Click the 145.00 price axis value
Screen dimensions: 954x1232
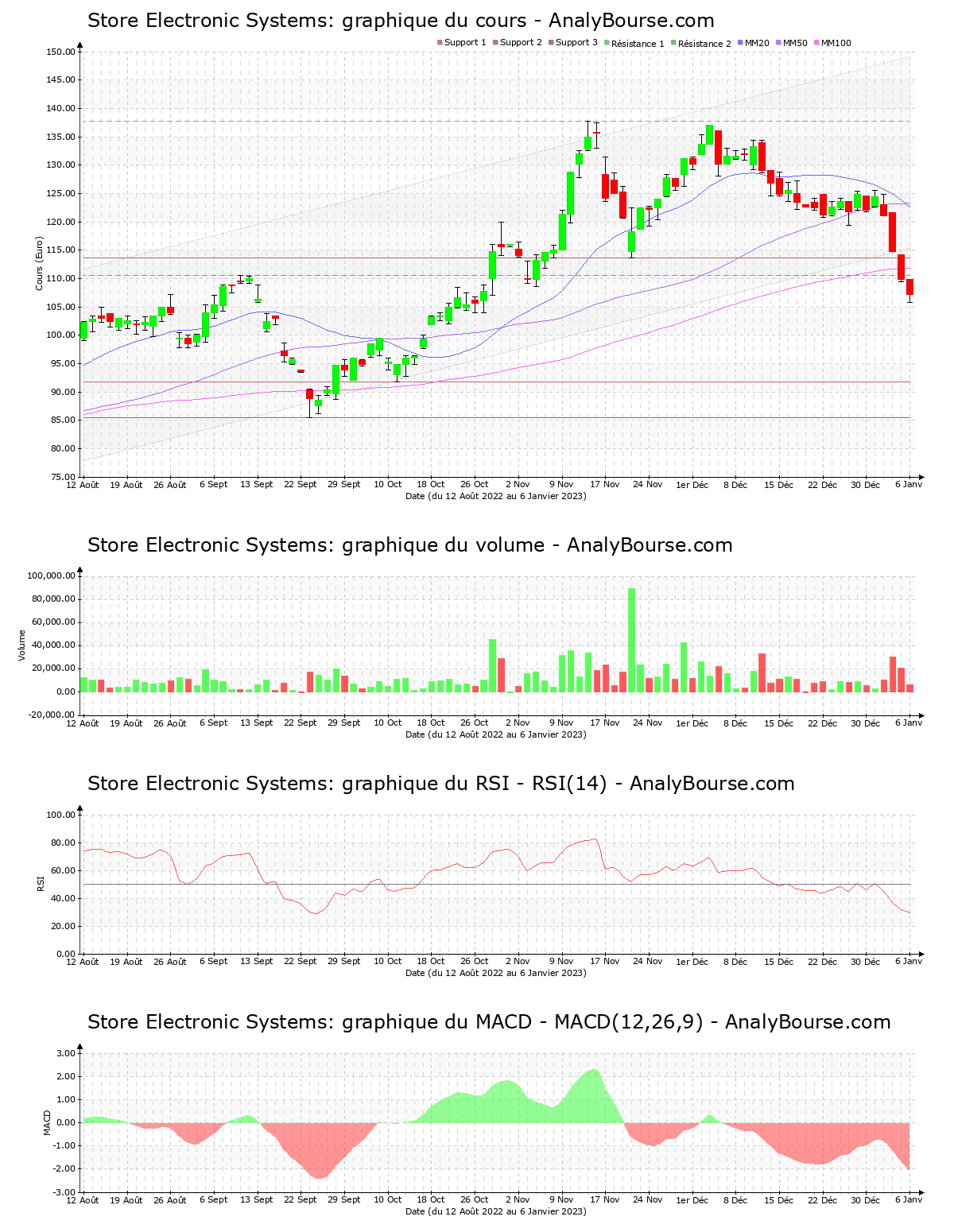[x=61, y=80]
